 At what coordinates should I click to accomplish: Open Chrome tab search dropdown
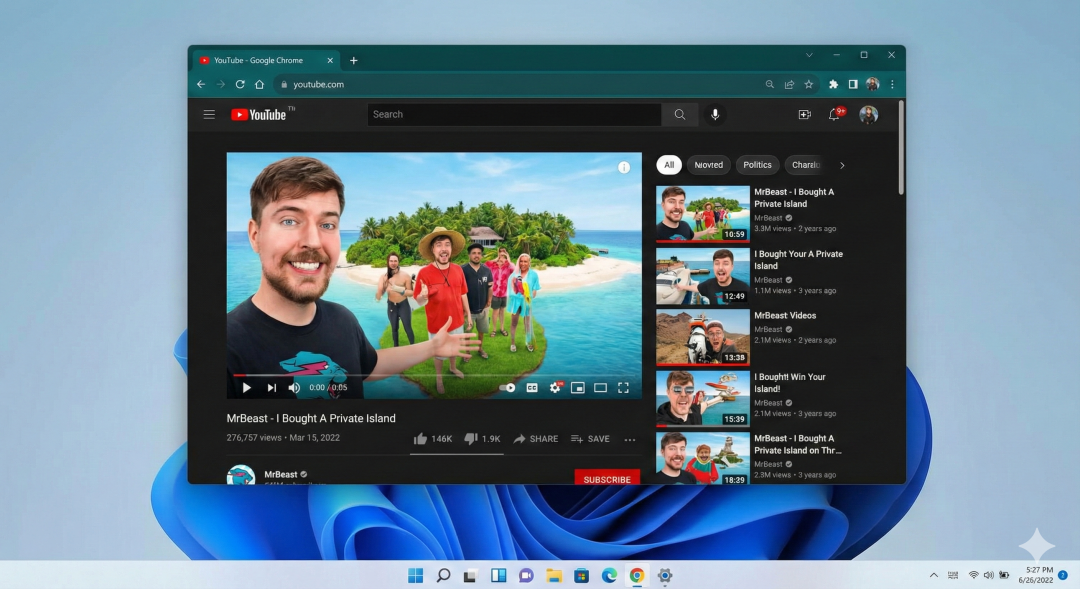809,55
